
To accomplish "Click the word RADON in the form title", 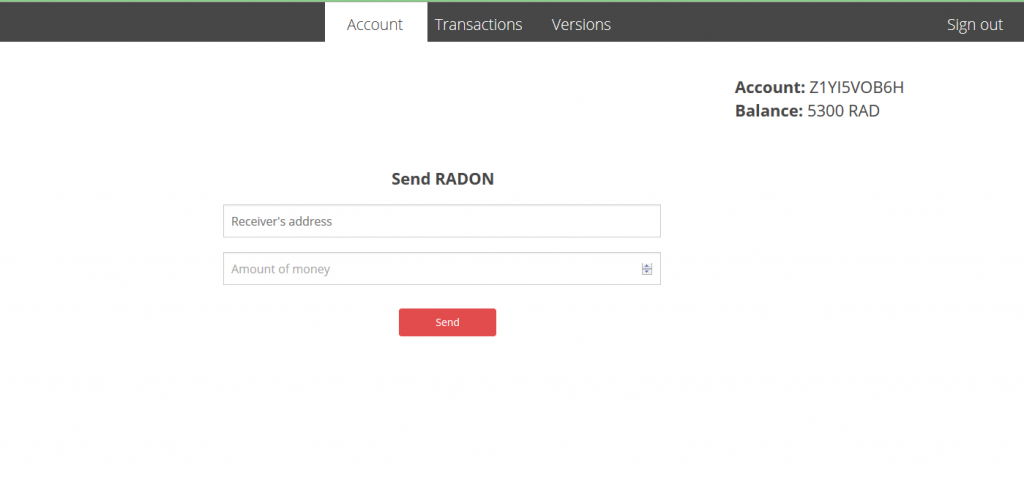I will 464,180.
